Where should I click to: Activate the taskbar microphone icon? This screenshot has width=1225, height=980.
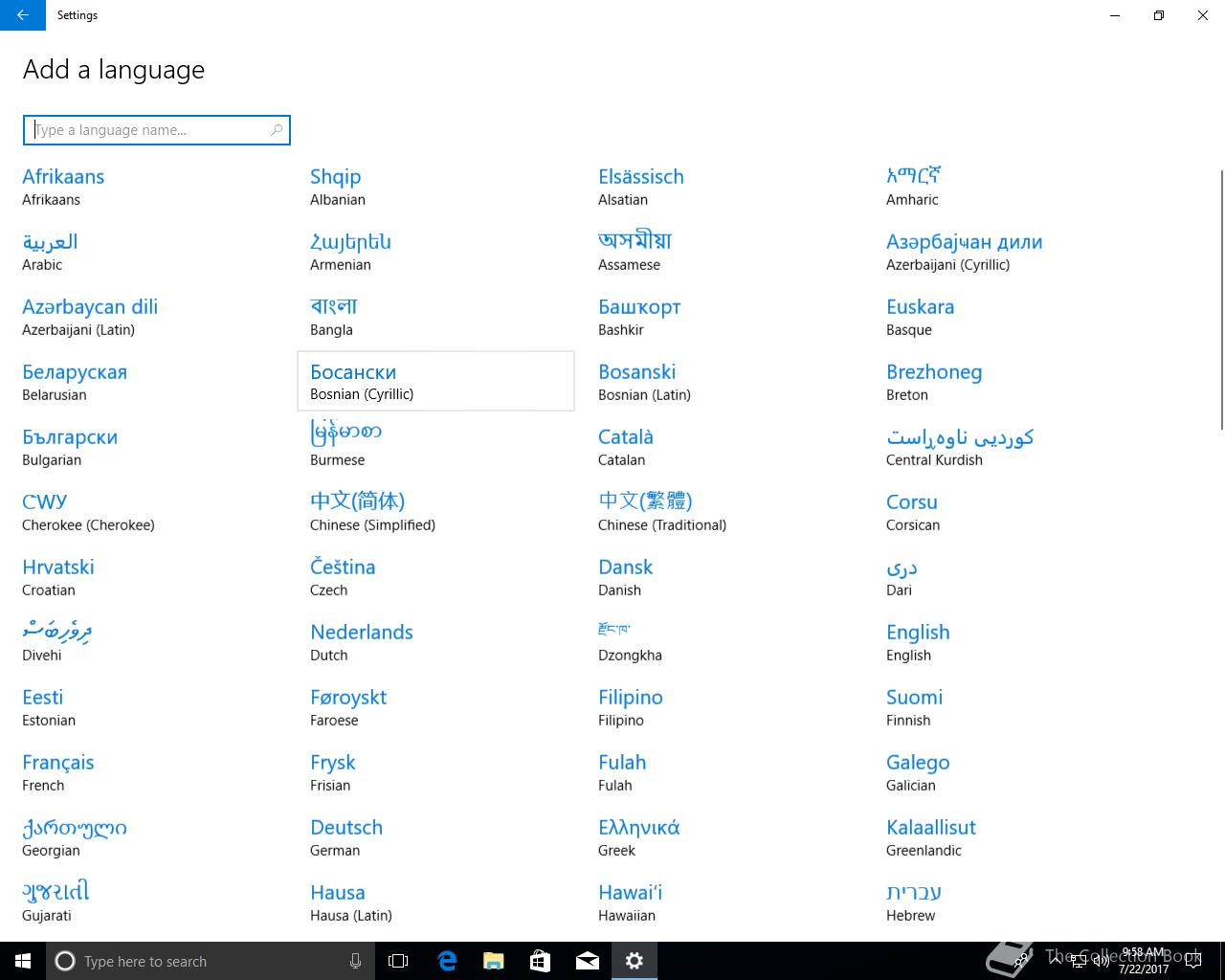[355, 961]
